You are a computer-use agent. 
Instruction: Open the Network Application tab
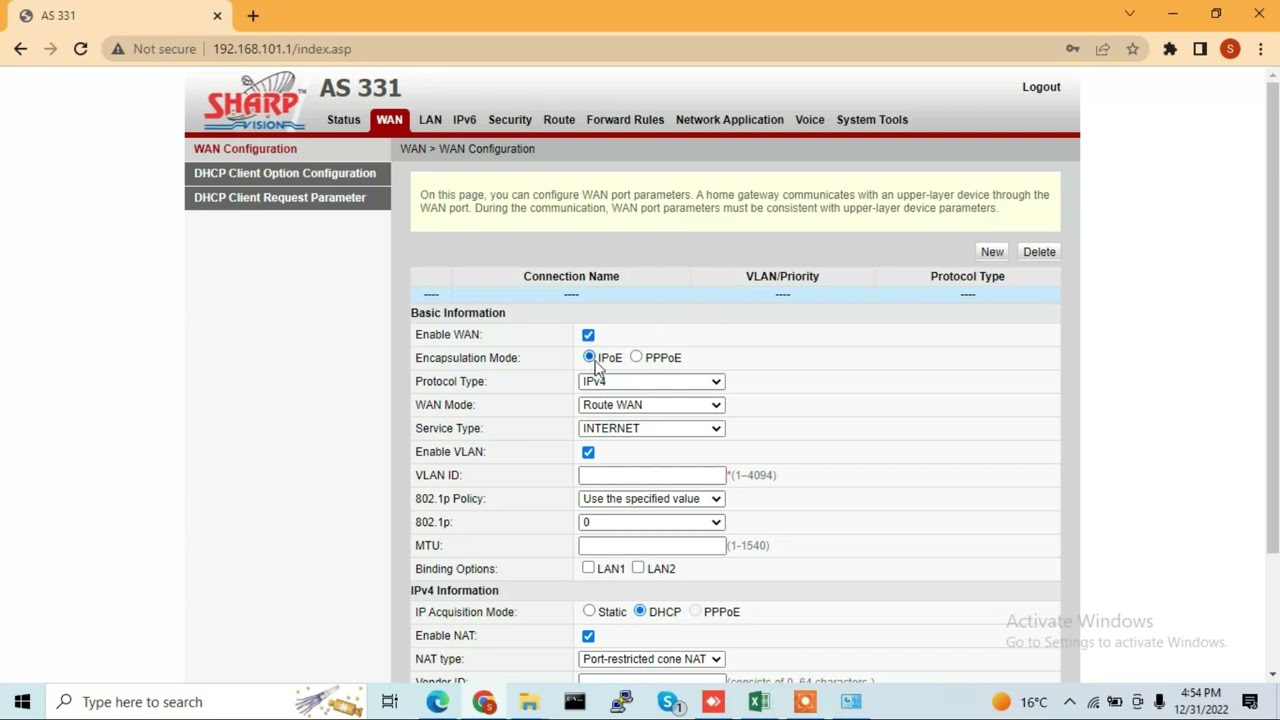730,119
